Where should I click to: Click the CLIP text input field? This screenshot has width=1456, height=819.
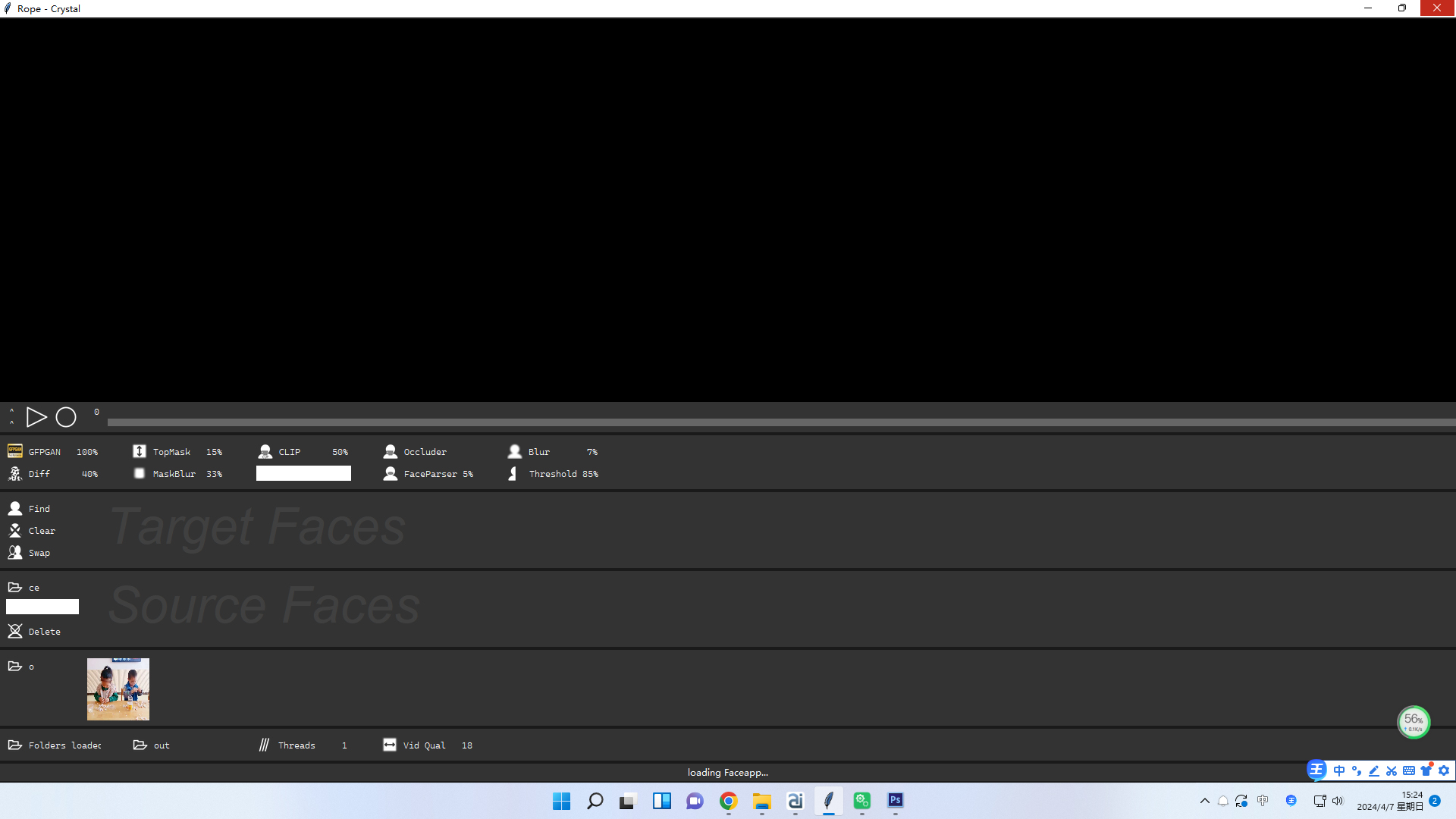pyautogui.click(x=303, y=473)
